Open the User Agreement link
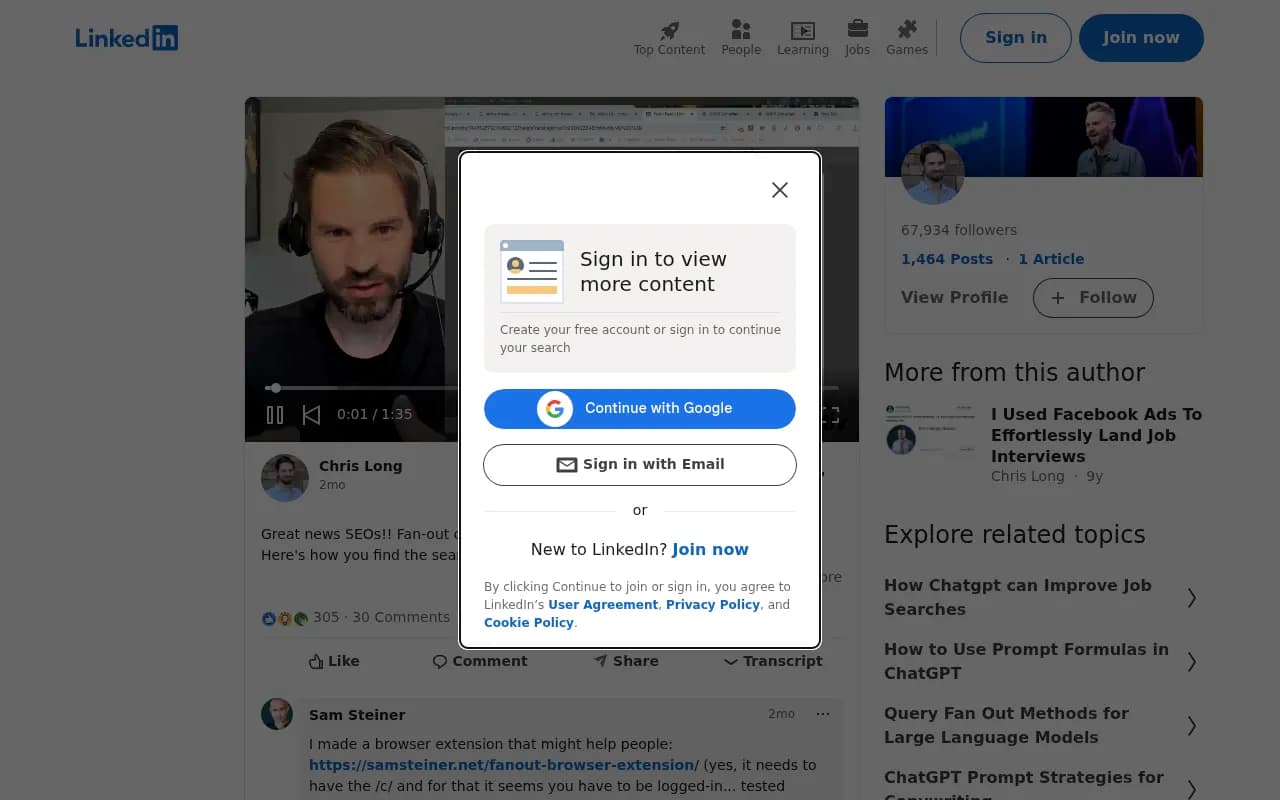 [x=603, y=605]
